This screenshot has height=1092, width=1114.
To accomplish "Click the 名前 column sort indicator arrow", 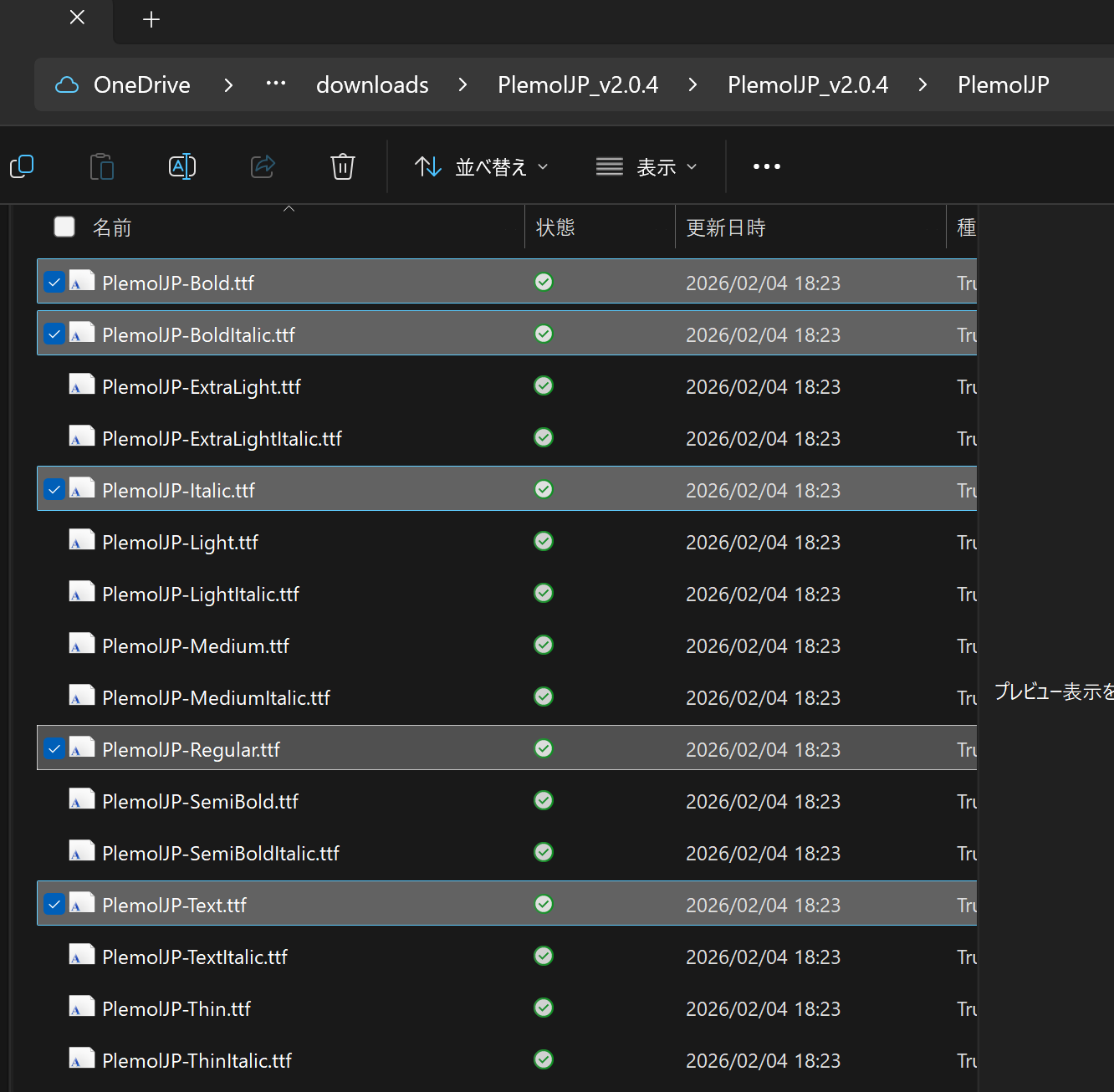I will tap(289, 209).
